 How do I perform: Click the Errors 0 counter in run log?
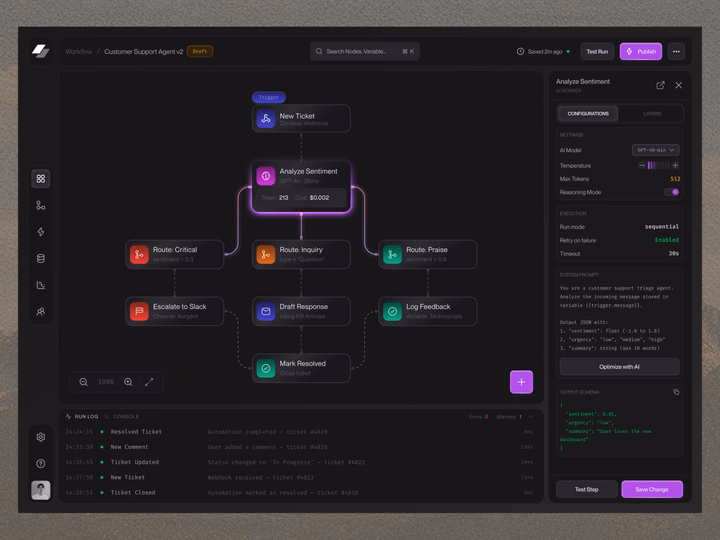coord(478,416)
